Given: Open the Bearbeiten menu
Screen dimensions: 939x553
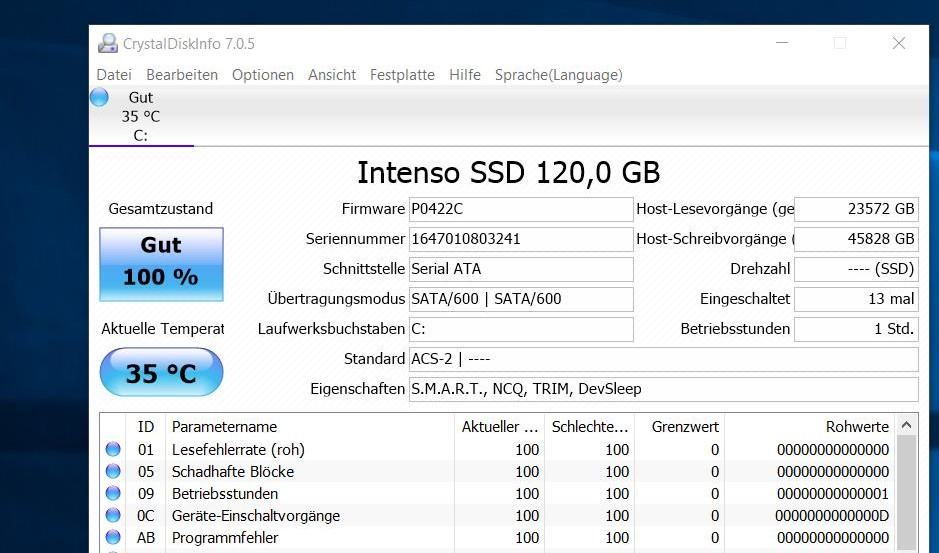Looking at the screenshot, I should tap(182, 75).
